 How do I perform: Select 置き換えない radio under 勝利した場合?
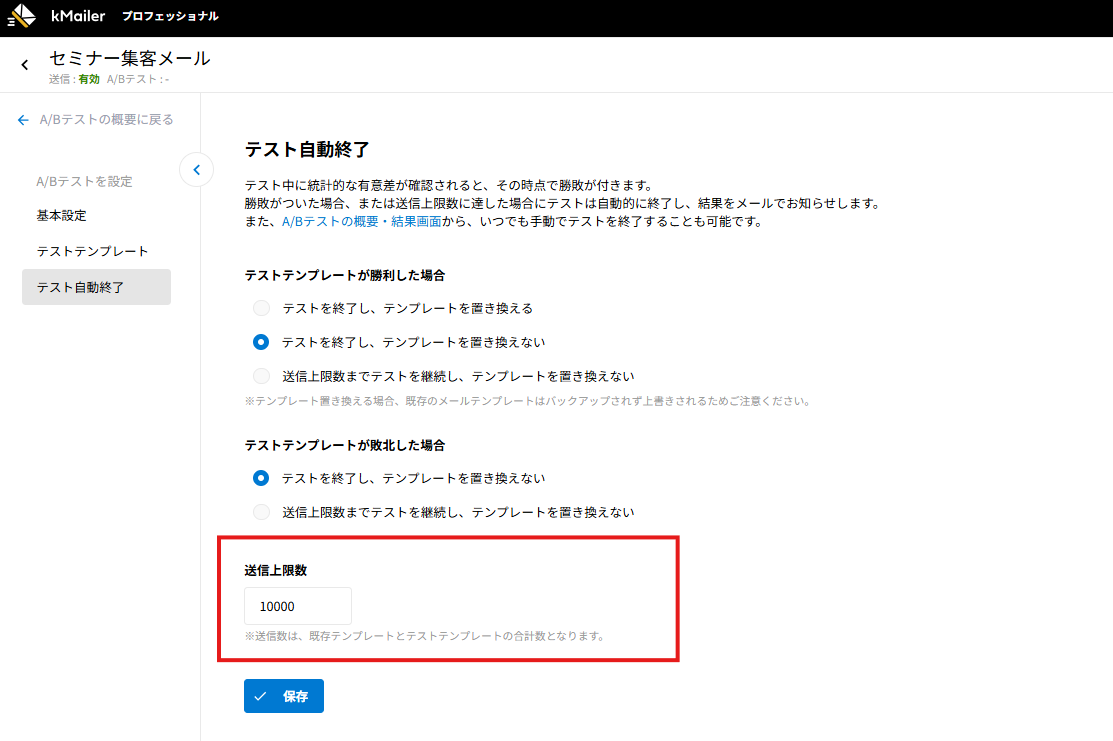click(261, 342)
